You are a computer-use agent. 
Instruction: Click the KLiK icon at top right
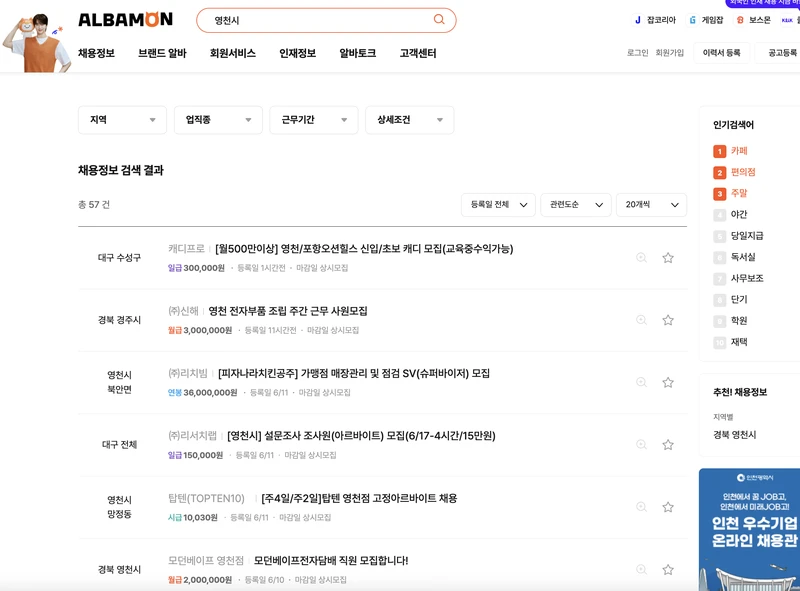(x=786, y=19)
